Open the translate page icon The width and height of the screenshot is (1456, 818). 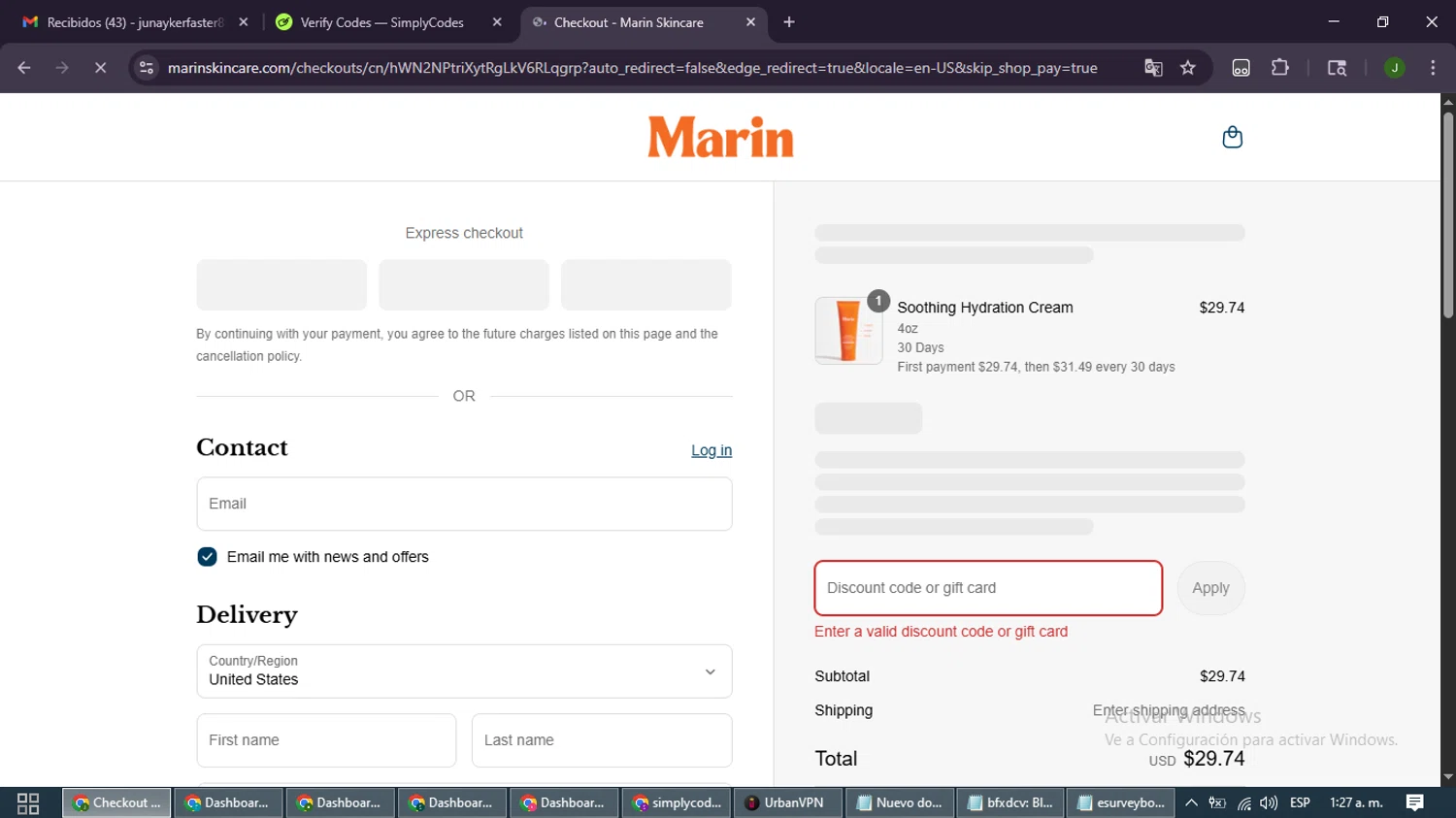coord(1153,68)
